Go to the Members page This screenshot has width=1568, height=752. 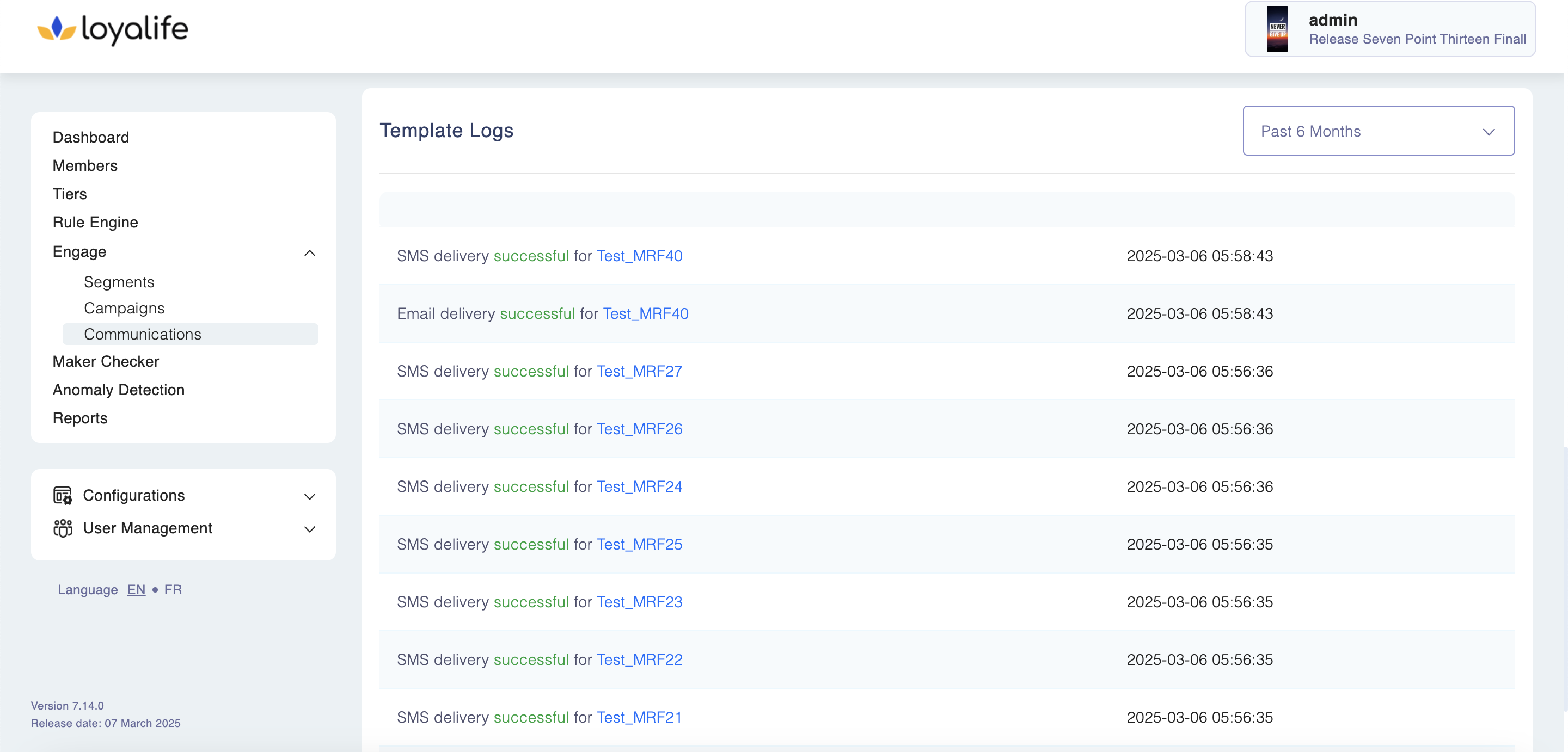84,165
